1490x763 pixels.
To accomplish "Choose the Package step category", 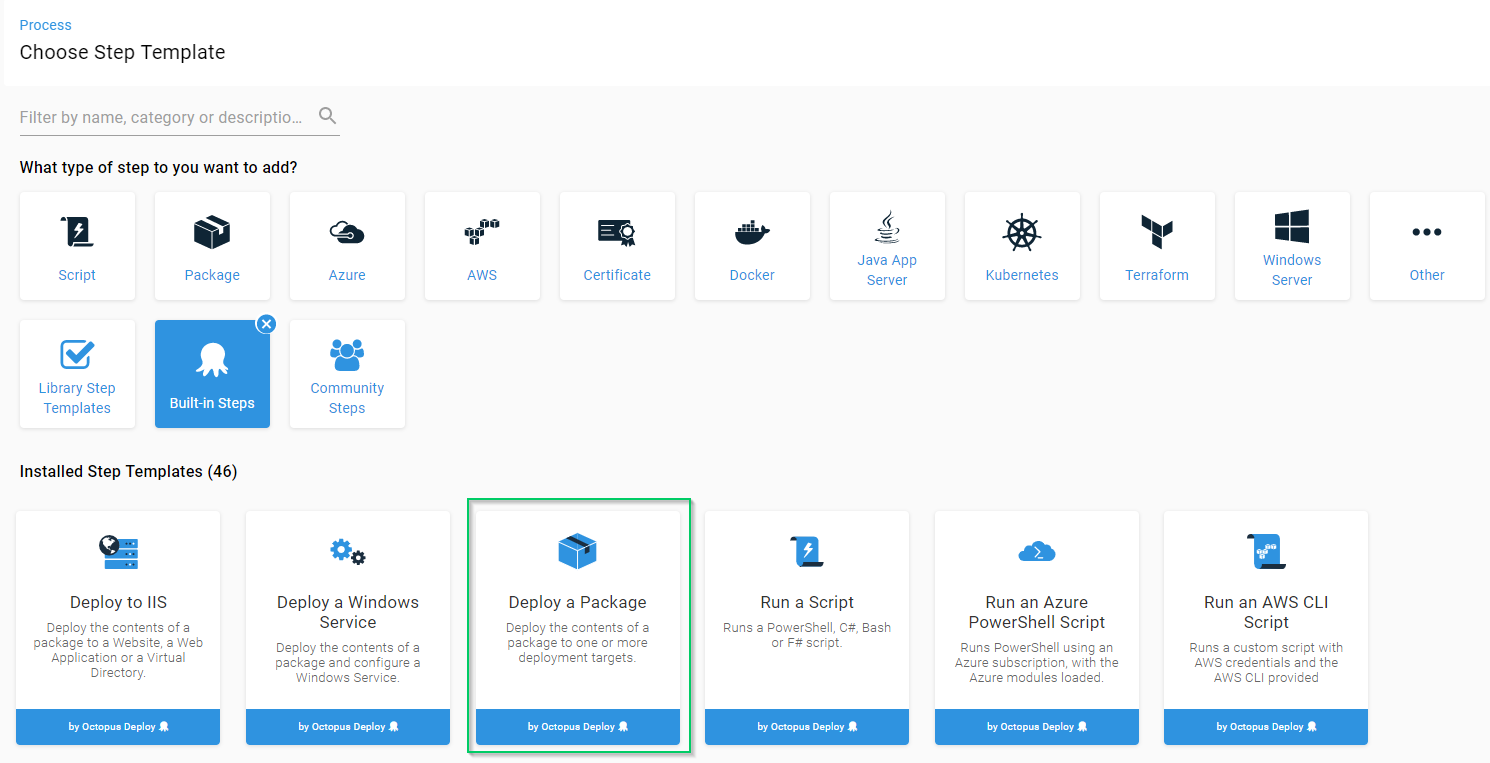I will [x=212, y=246].
